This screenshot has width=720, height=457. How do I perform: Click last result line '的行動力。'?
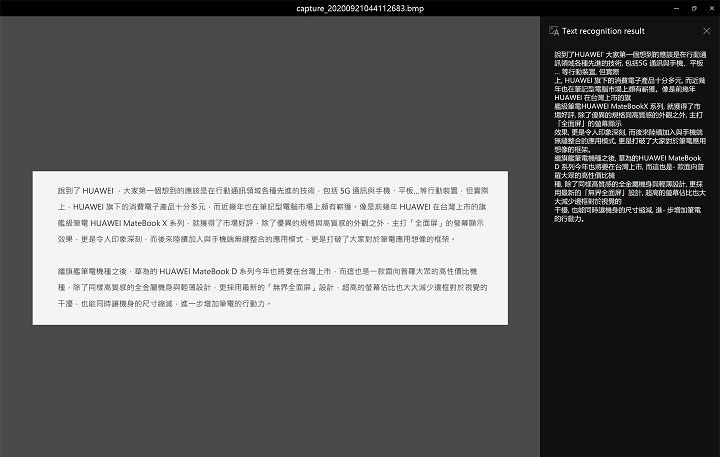[x=569, y=219]
